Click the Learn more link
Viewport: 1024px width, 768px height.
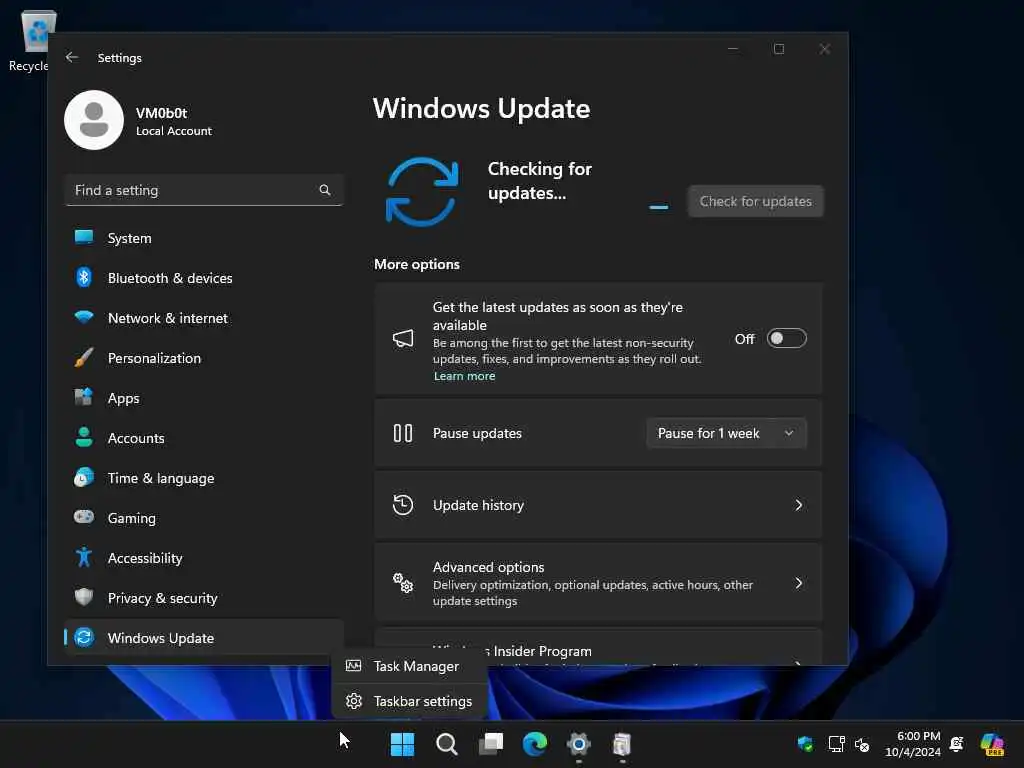(x=464, y=376)
